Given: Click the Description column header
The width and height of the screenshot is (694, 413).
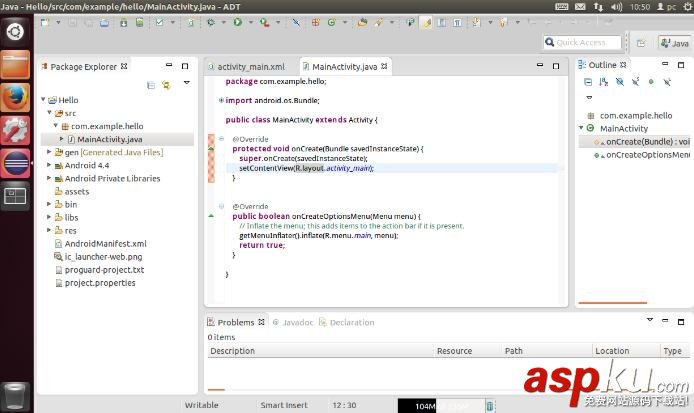Looking at the screenshot, I should pyautogui.click(x=320, y=351).
